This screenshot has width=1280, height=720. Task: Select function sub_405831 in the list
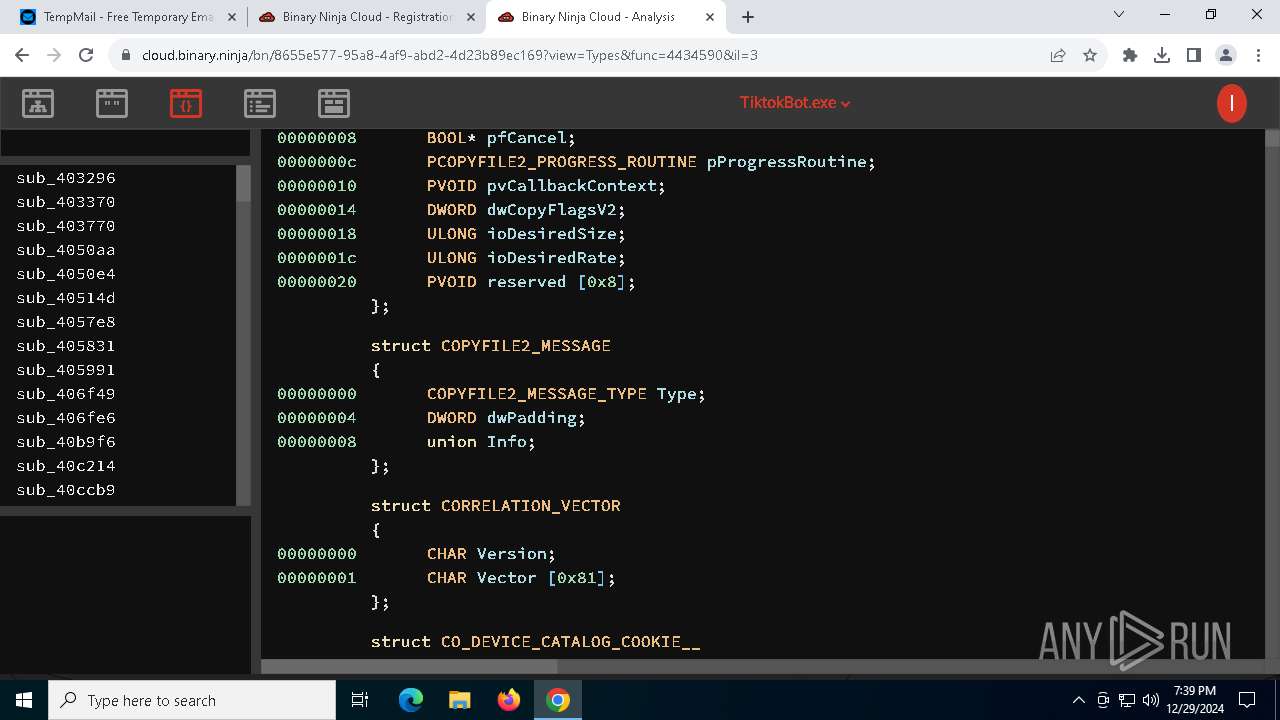(x=66, y=346)
